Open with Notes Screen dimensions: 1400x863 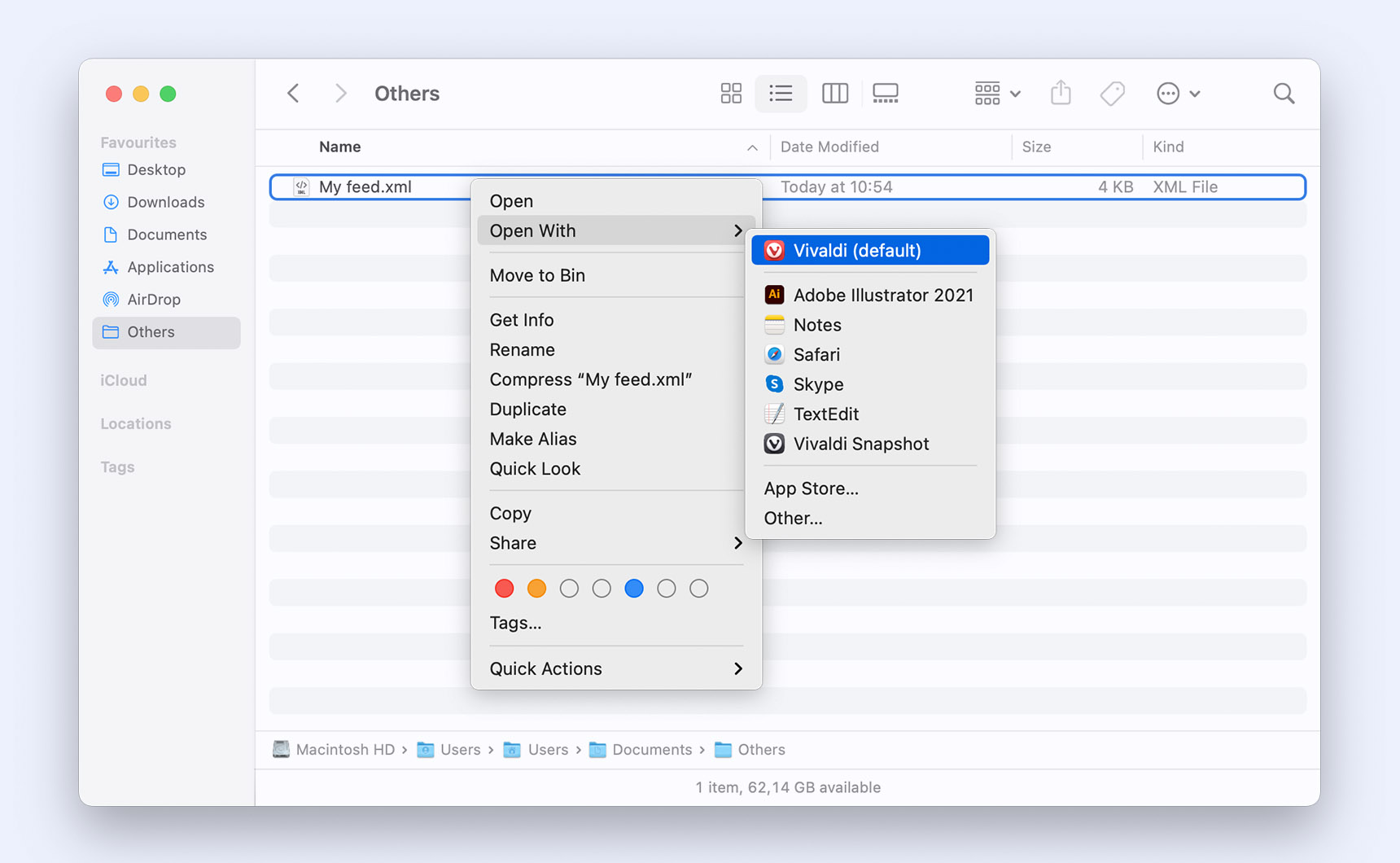click(x=870, y=325)
